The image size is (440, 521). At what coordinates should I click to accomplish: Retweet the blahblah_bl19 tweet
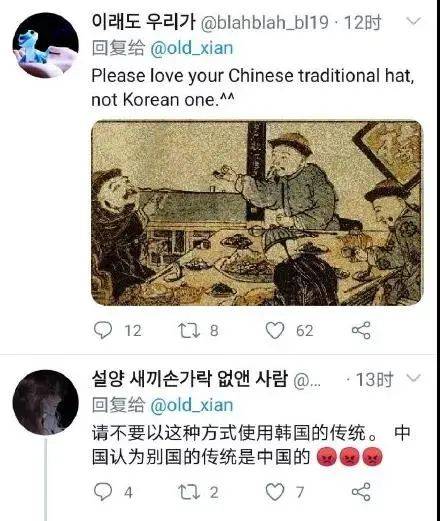click(189, 330)
